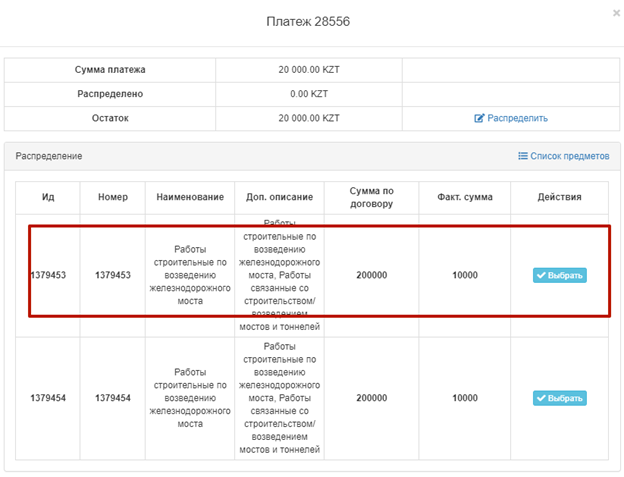624x477 pixels.
Task: Click the Распределено value 0.00 KZT
Action: tap(309, 94)
